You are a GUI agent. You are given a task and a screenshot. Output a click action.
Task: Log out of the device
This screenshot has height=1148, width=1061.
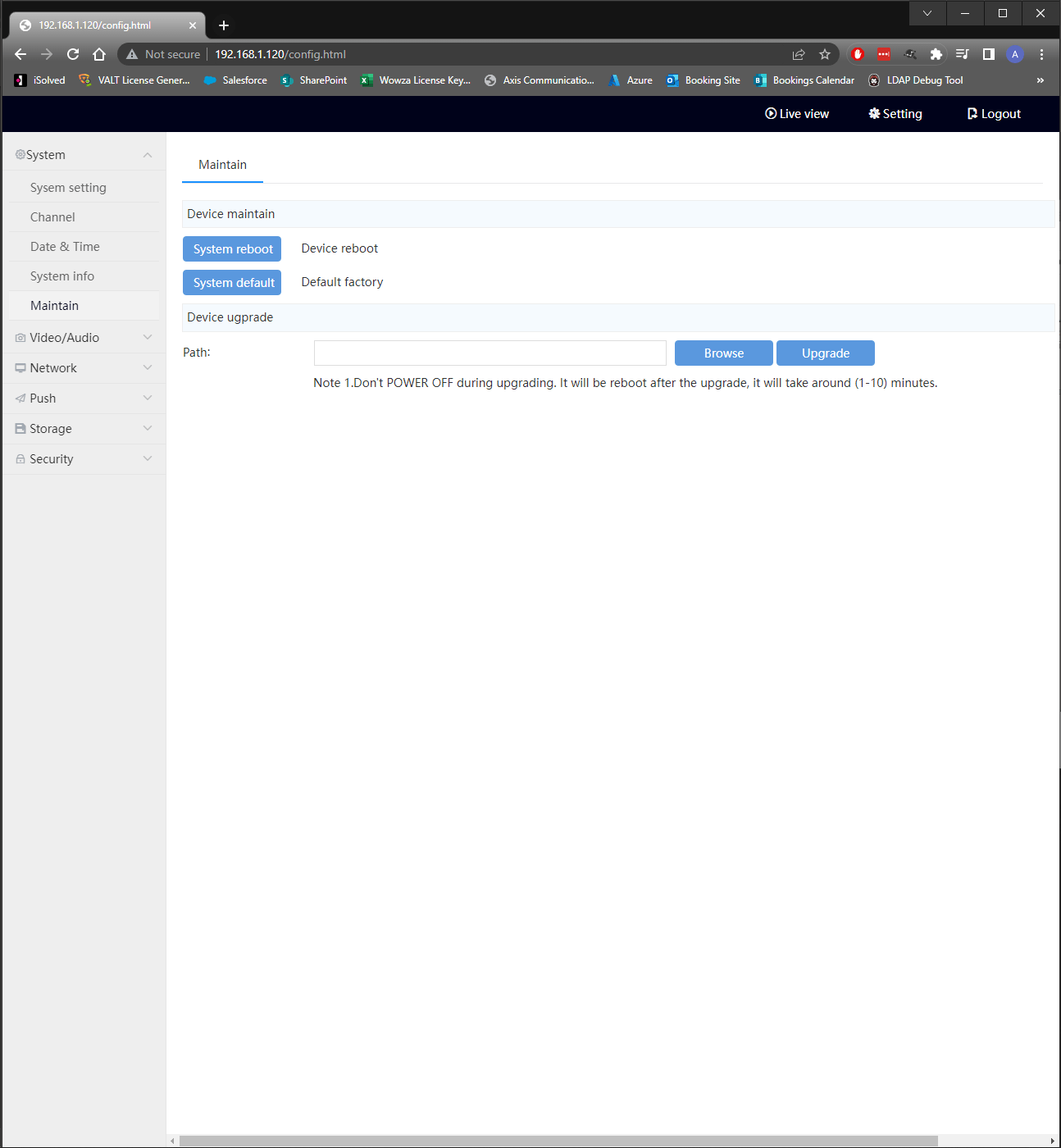(994, 114)
